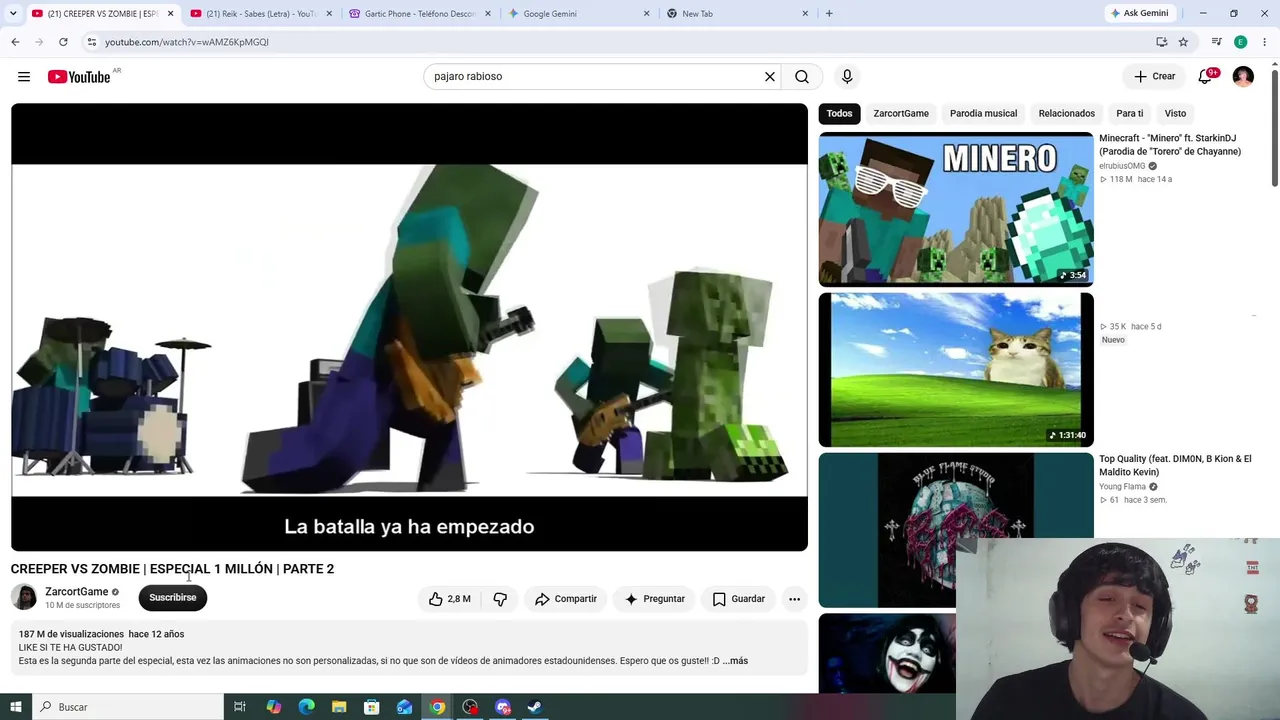Click the Preguntar ask button
Image resolution: width=1280 pixels, height=720 pixels.
click(655, 599)
